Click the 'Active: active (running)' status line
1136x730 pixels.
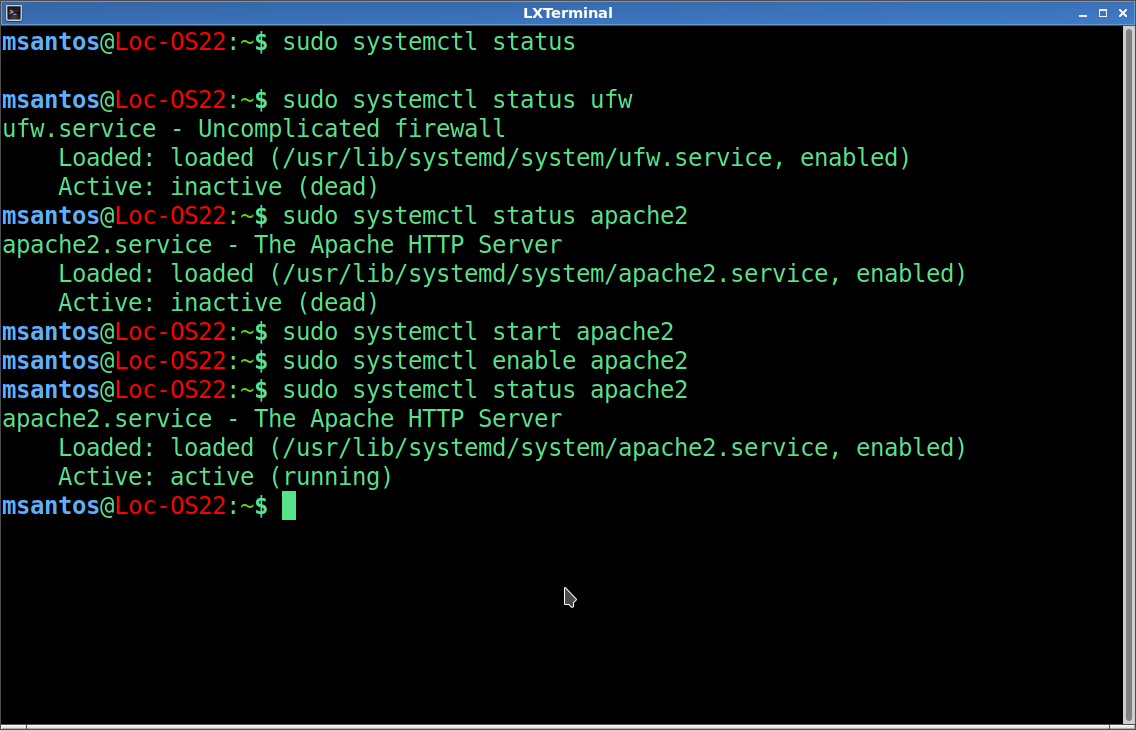point(225,477)
